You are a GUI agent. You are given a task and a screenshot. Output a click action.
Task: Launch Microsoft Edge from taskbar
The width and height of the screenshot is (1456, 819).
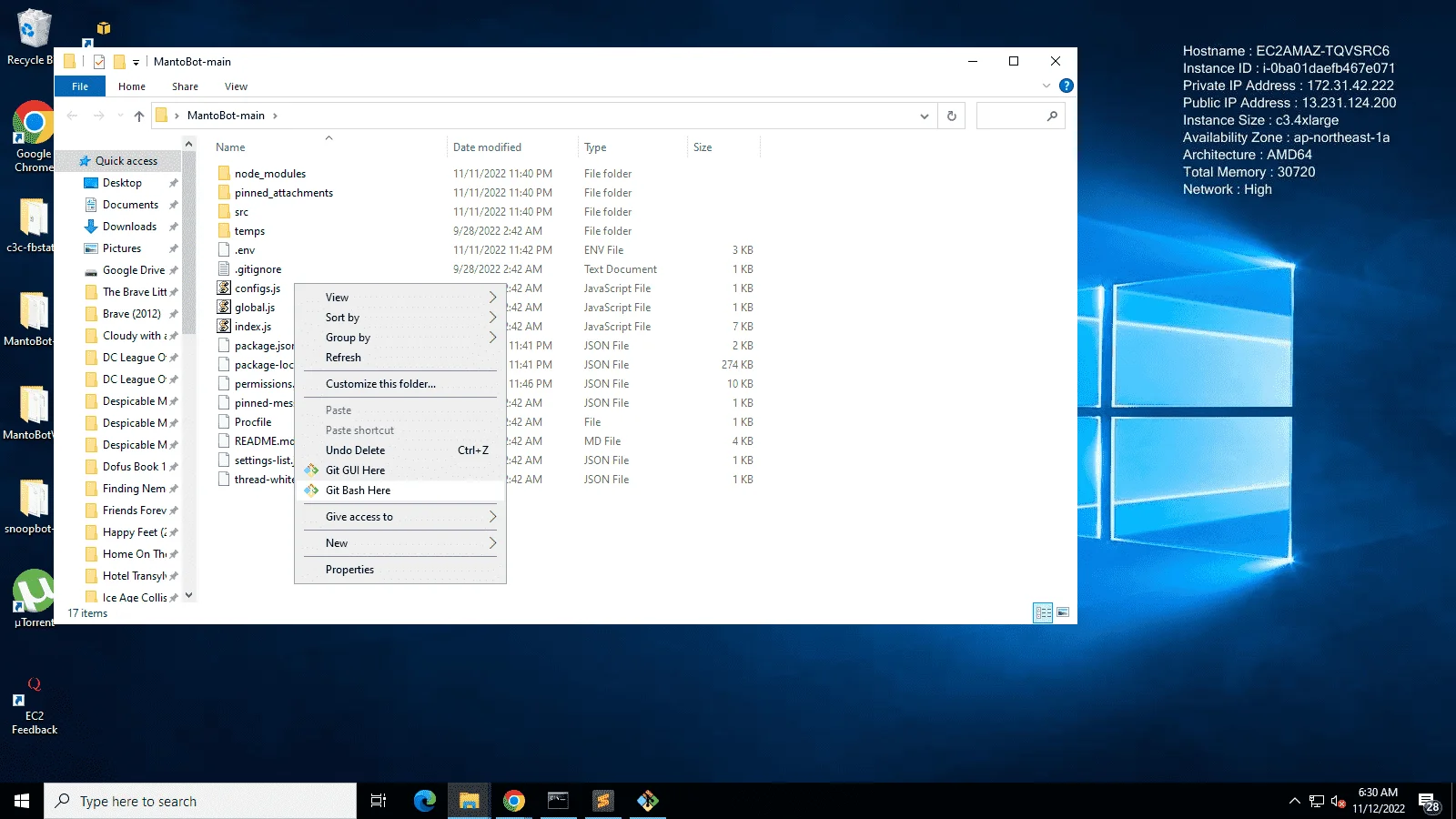425,801
